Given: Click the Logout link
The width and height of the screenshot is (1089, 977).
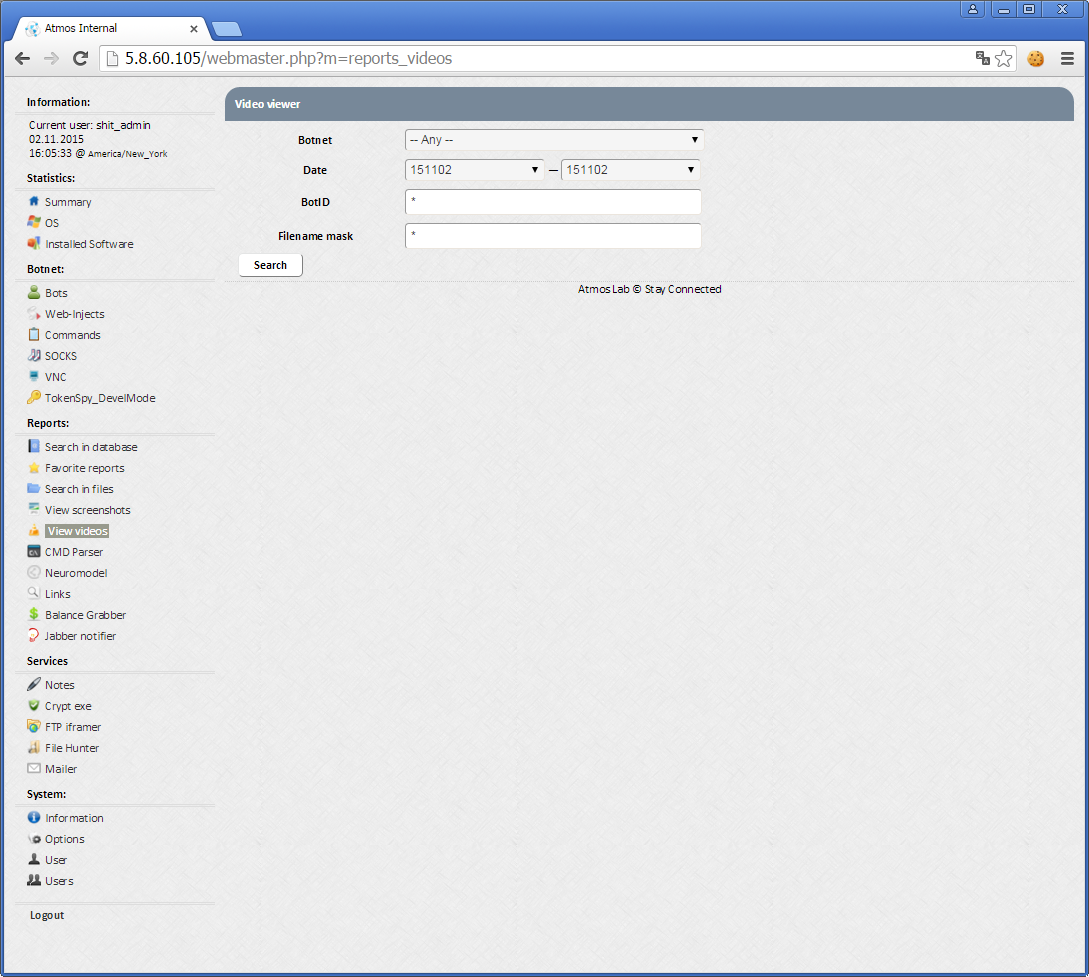Looking at the screenshot, I should tap(47, 915).
